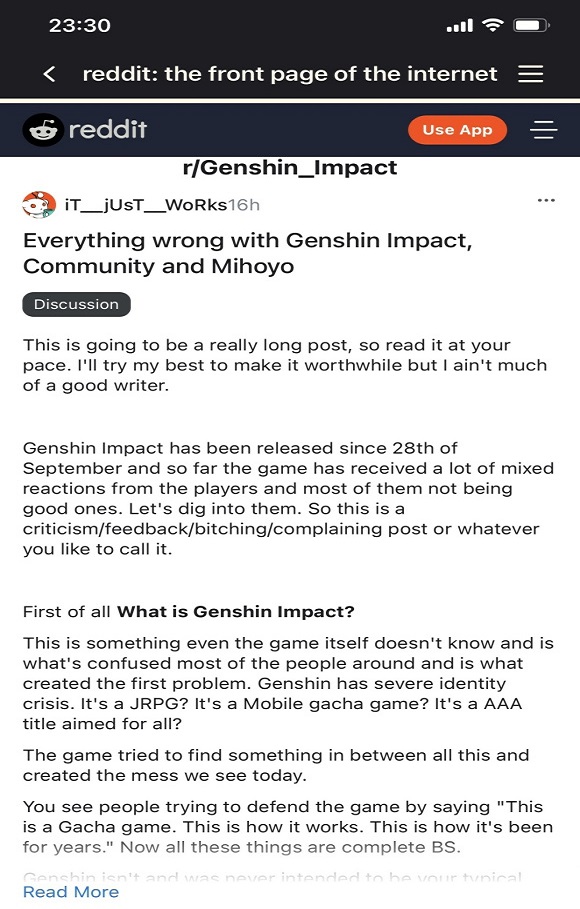The height and width of the screenshot is (909, 580).
Task: Click the Reddit Snoo logo
Action: coord(43,129)
